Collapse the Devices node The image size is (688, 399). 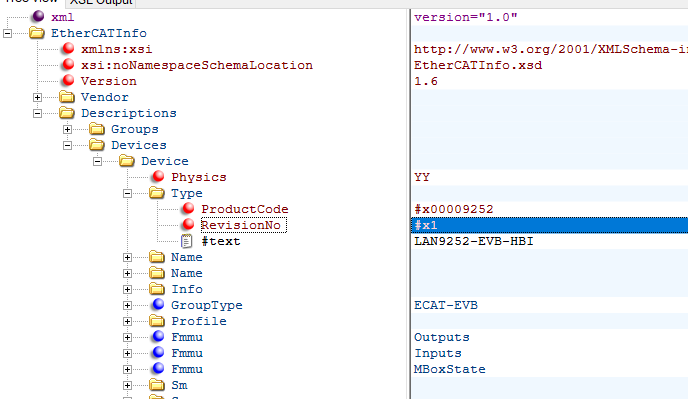pos(67,145)
